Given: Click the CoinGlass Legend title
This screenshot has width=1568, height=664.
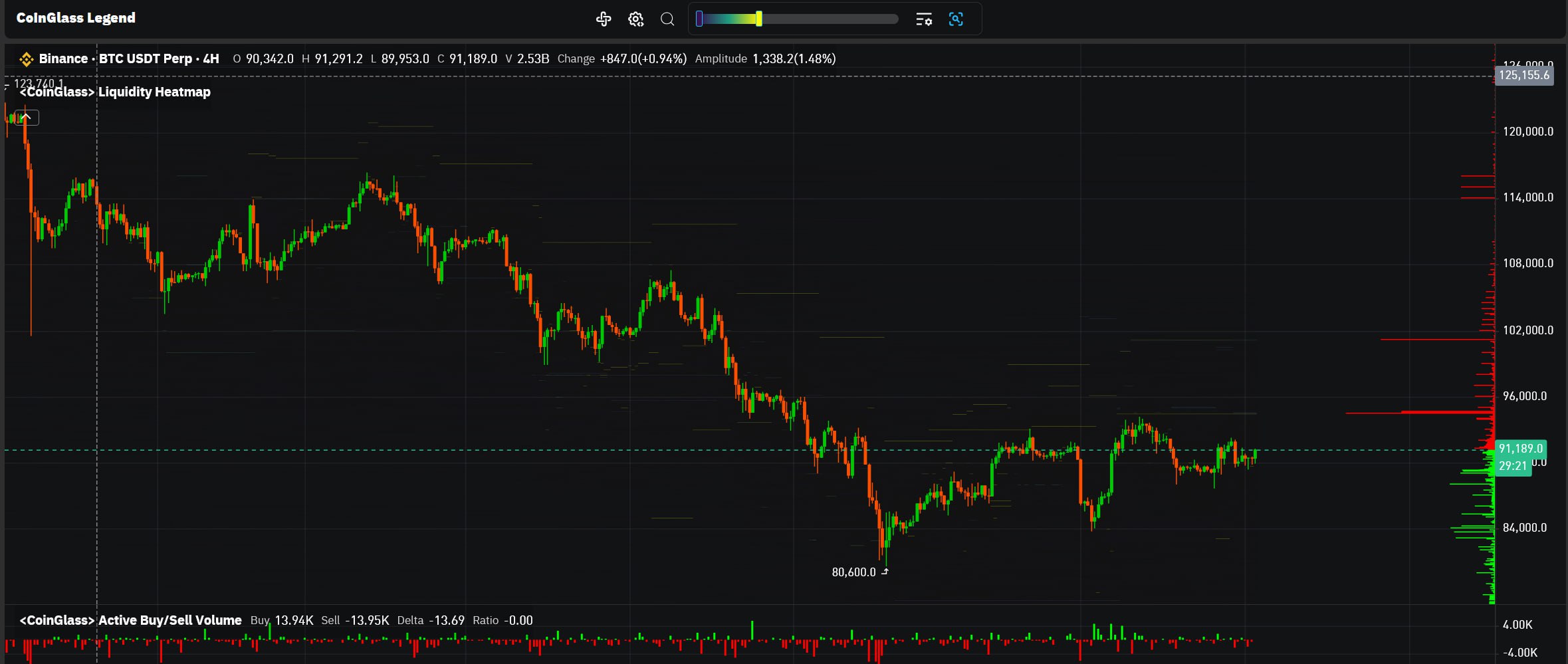Looking at the screenshot, I should 76,18.
